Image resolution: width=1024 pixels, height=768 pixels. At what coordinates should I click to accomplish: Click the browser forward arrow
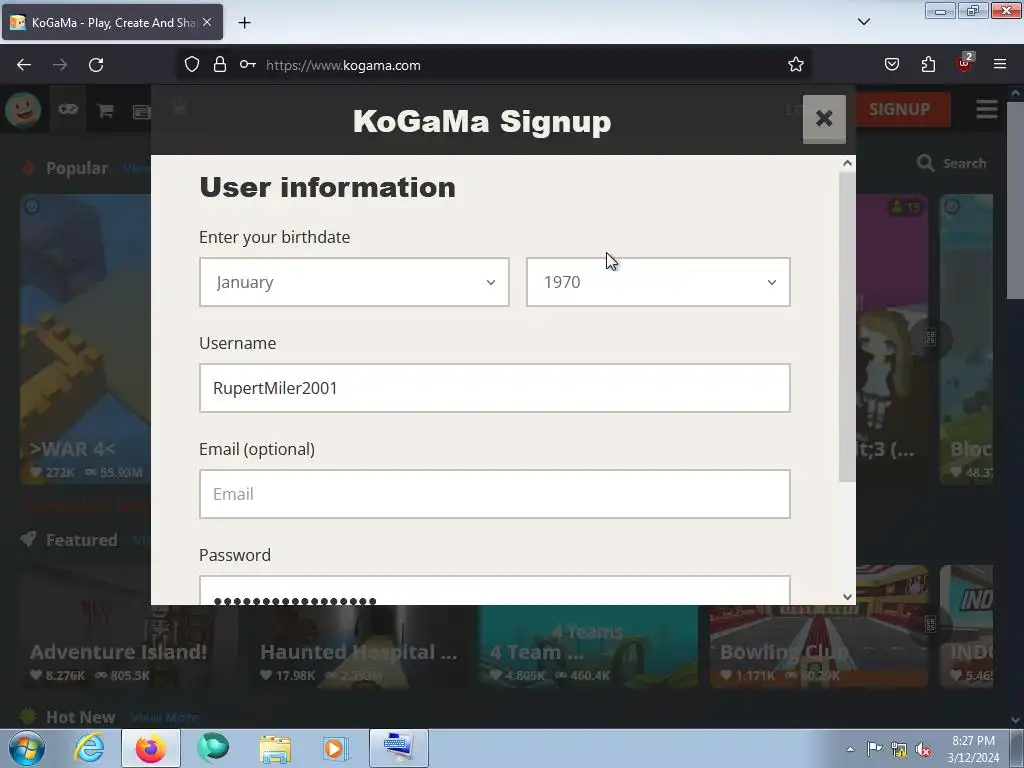tap(60, 65)
